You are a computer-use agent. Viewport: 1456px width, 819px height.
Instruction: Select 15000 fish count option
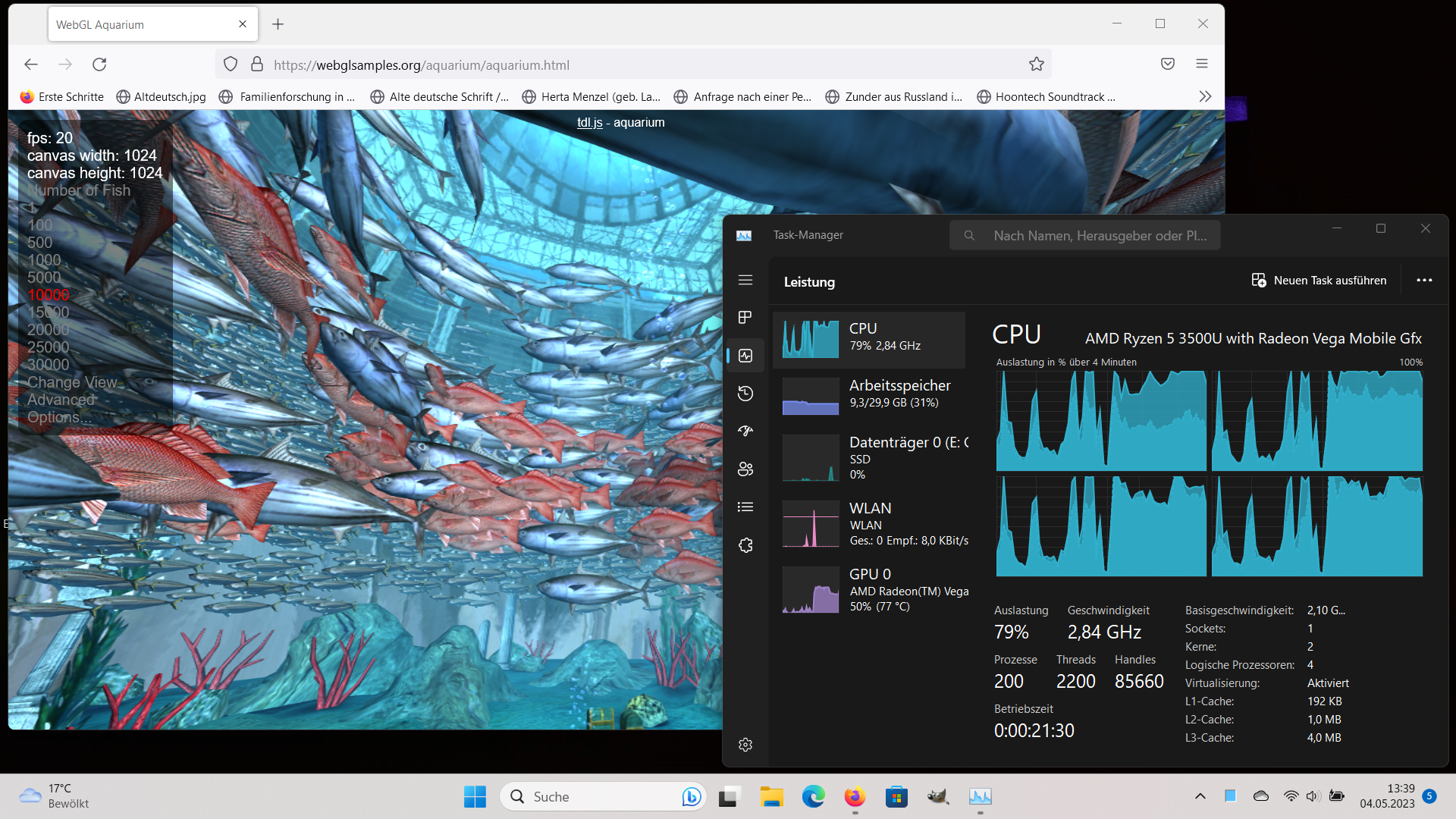tap(48, 312)
